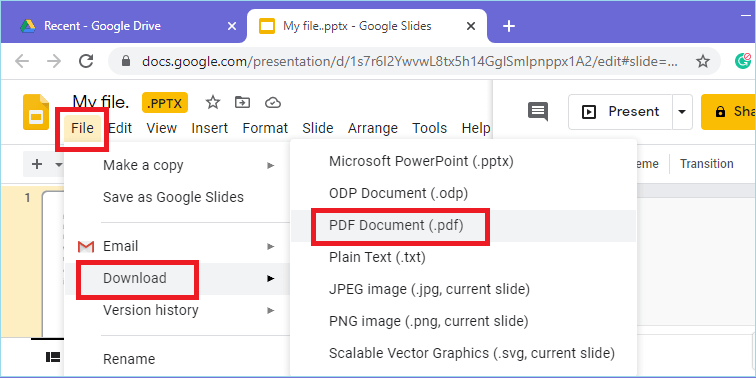Go back with the browser arrow
This screenshot has height=378, width=756.
pos(22,61)
